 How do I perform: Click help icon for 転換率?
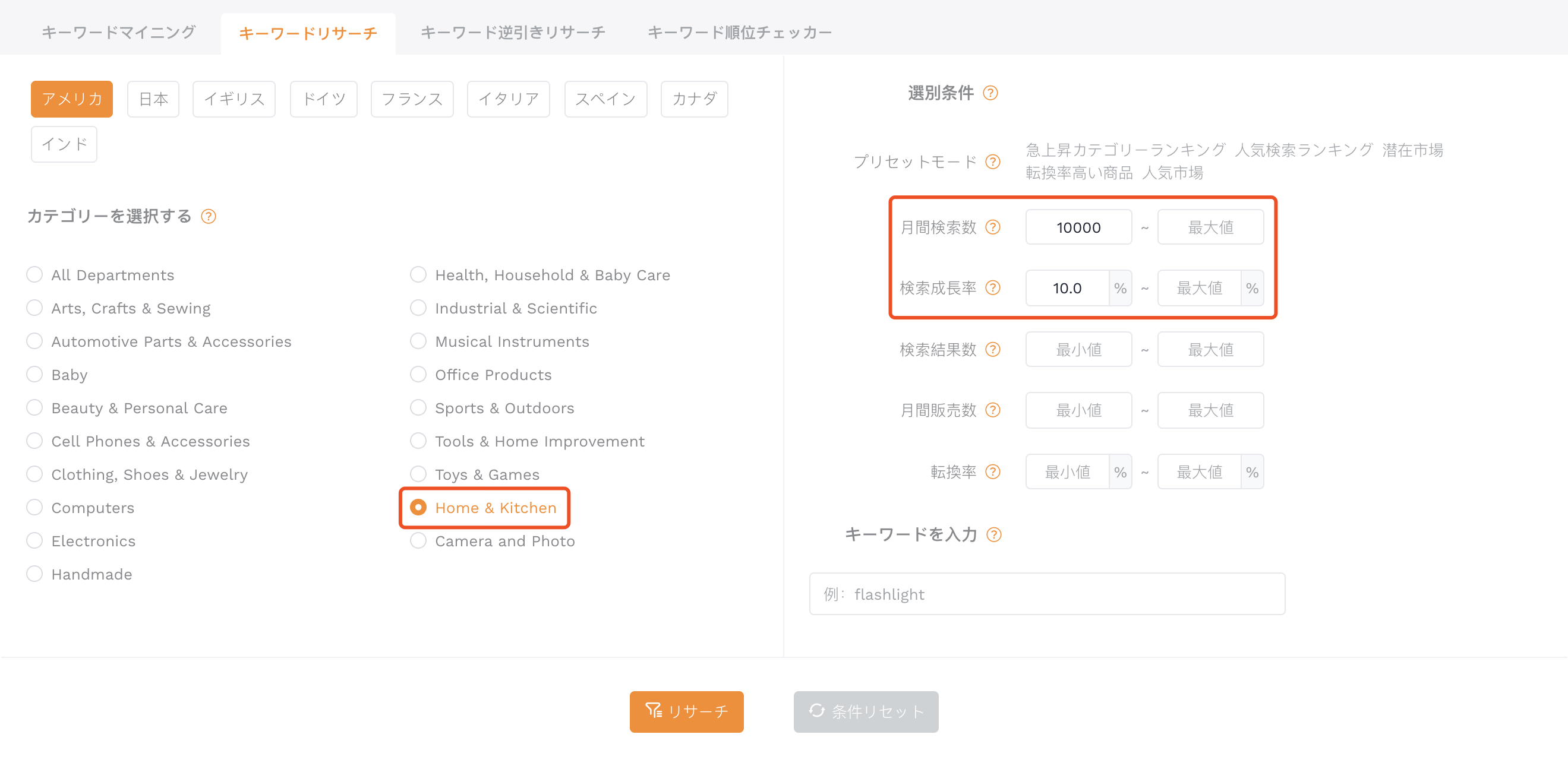(993, 472)
